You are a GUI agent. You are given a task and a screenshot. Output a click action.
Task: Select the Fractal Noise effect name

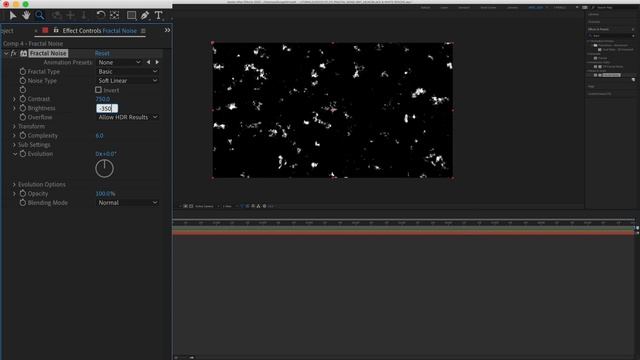point(48,53)
